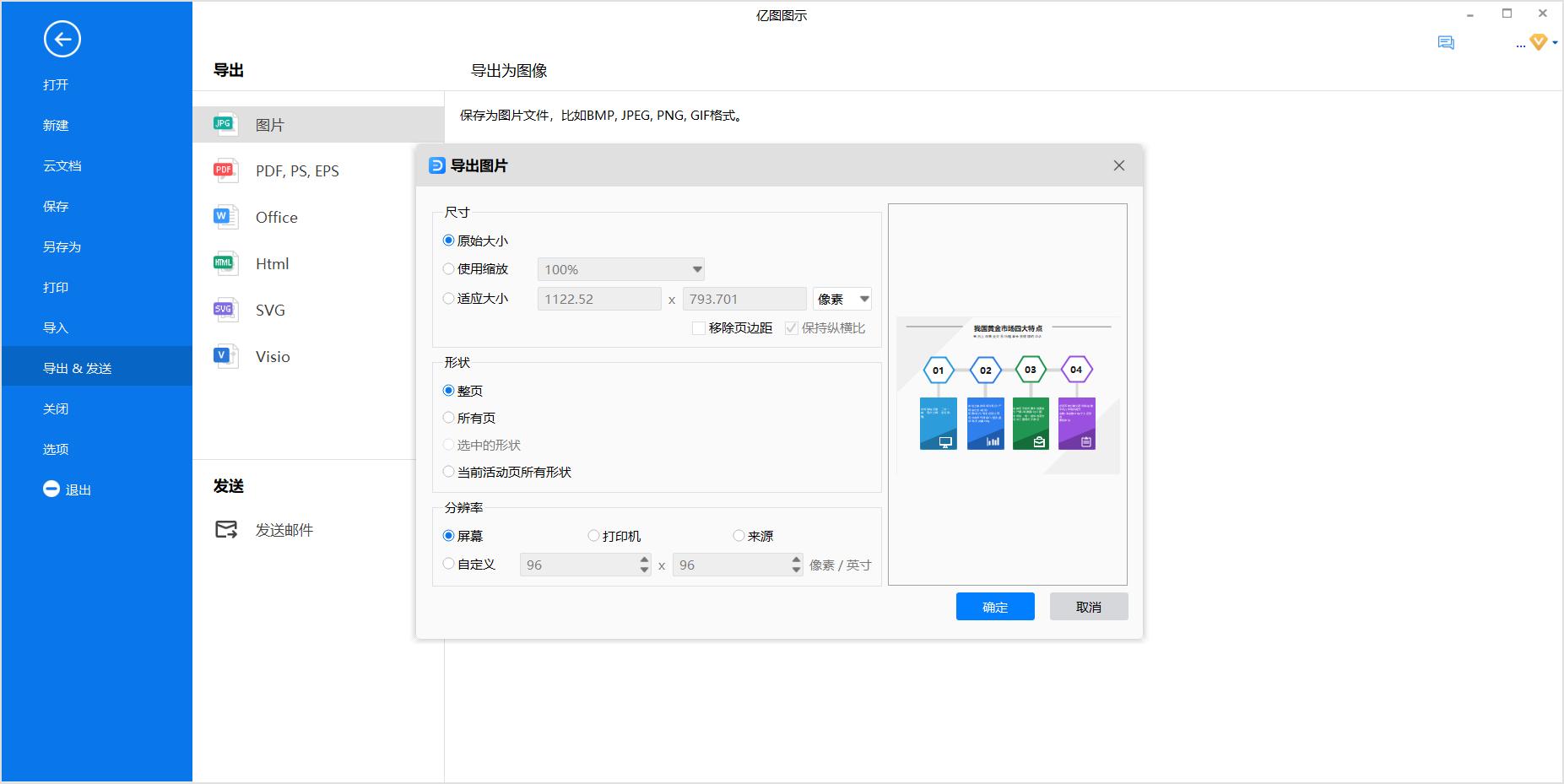Click the Visio export format icon
This screenshot has height=784, width=1564.
(224, 355)
